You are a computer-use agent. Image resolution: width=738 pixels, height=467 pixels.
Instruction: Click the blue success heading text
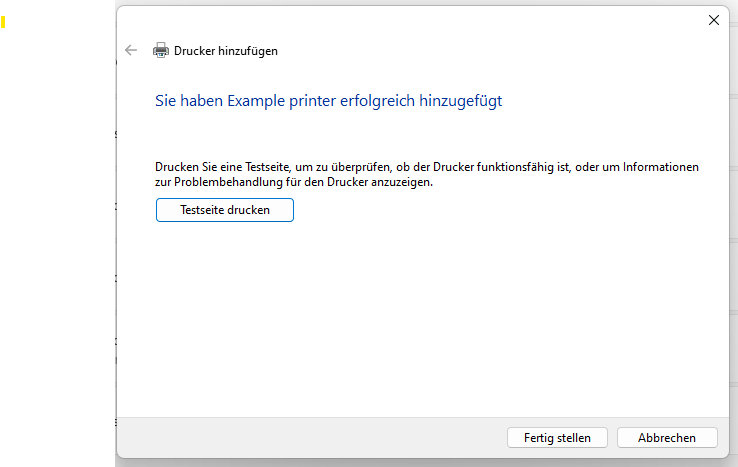click(328, 101)
